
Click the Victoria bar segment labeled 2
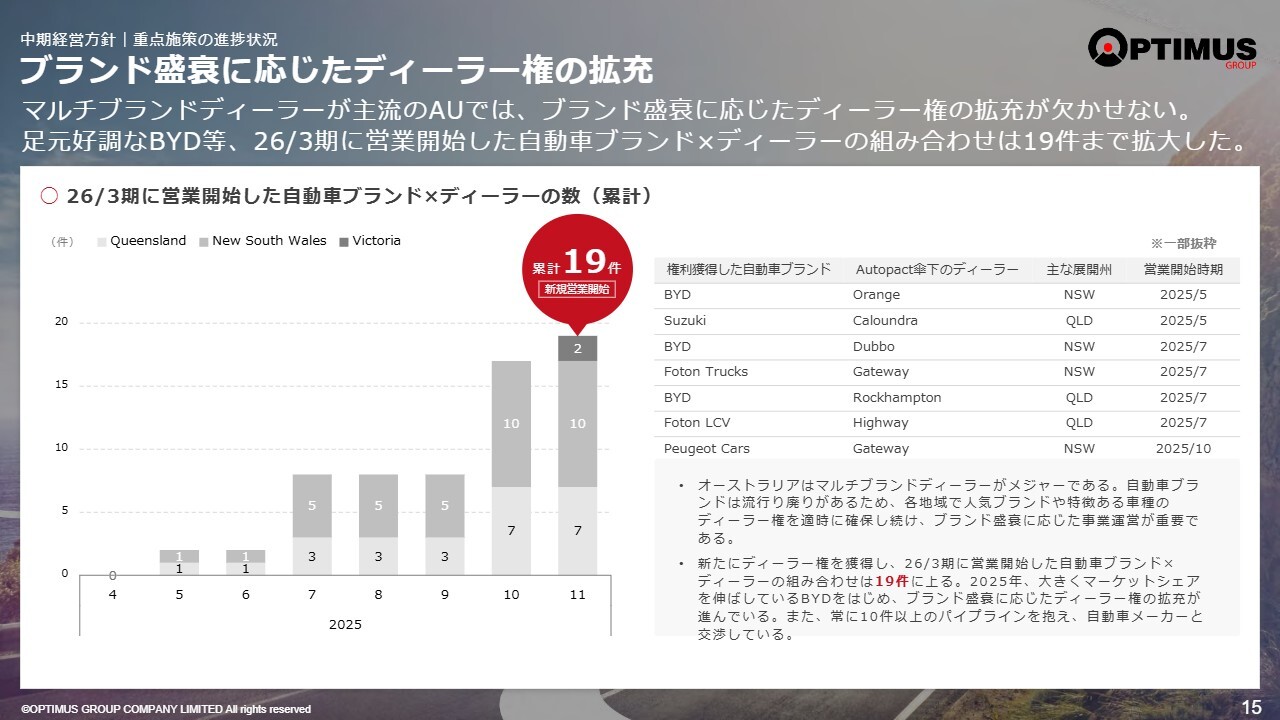coord(577,349)
